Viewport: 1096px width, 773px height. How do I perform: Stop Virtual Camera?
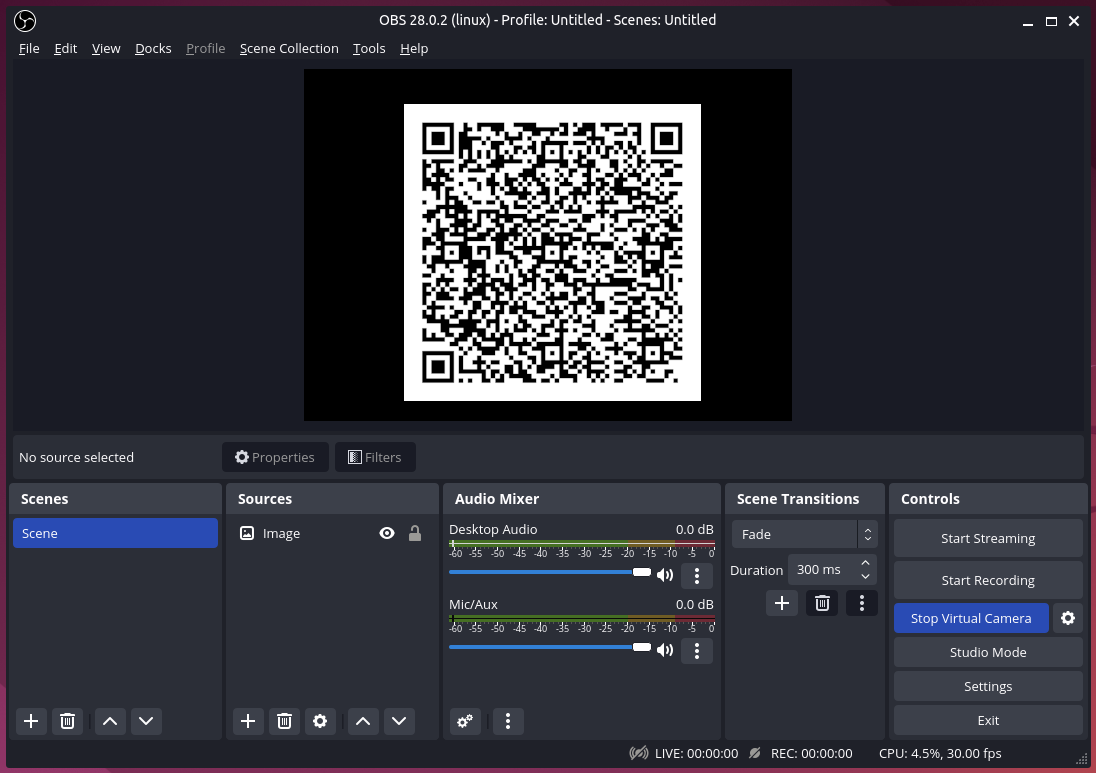point(971,619)
